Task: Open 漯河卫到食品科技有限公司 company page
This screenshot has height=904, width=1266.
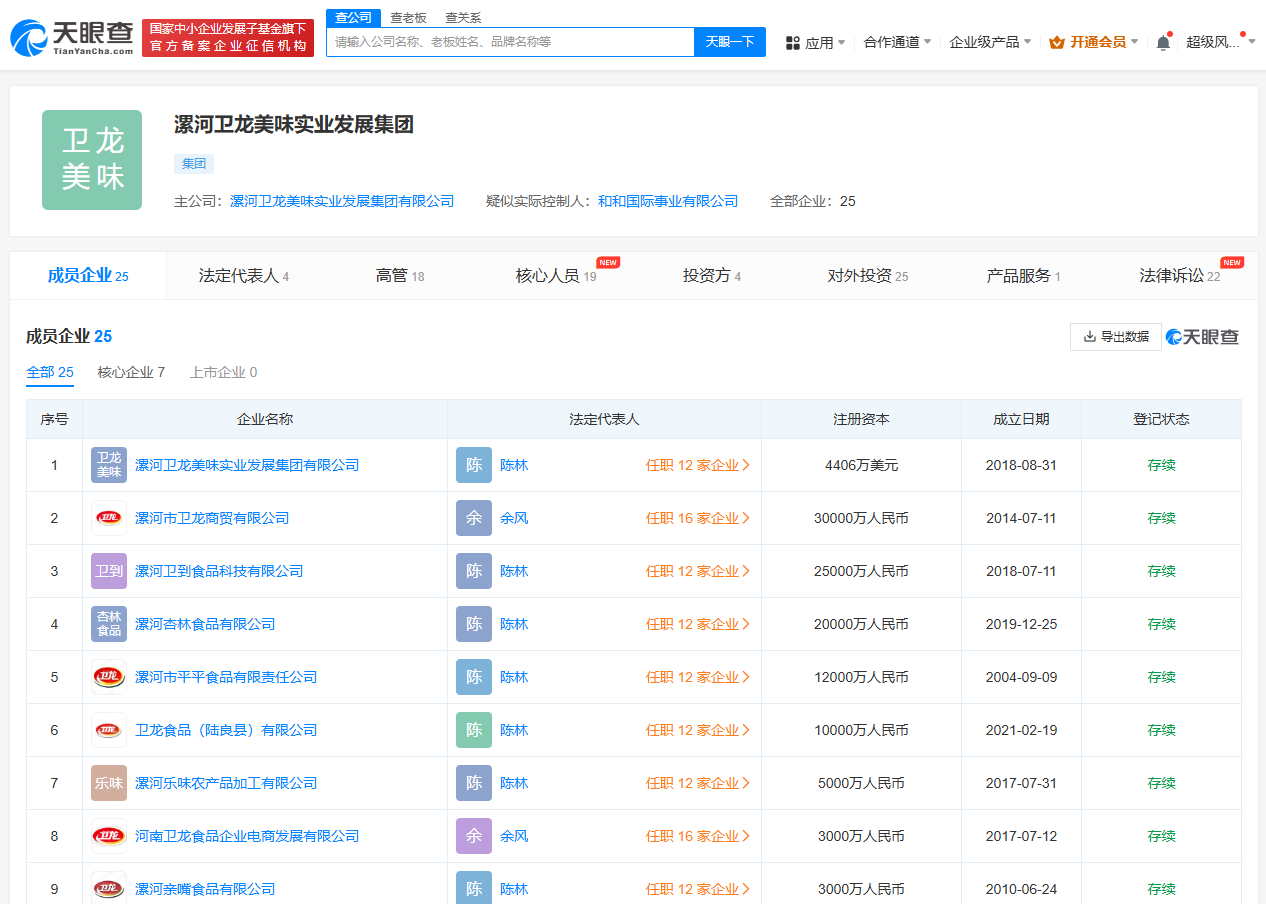Action: (x=218, y=571)
